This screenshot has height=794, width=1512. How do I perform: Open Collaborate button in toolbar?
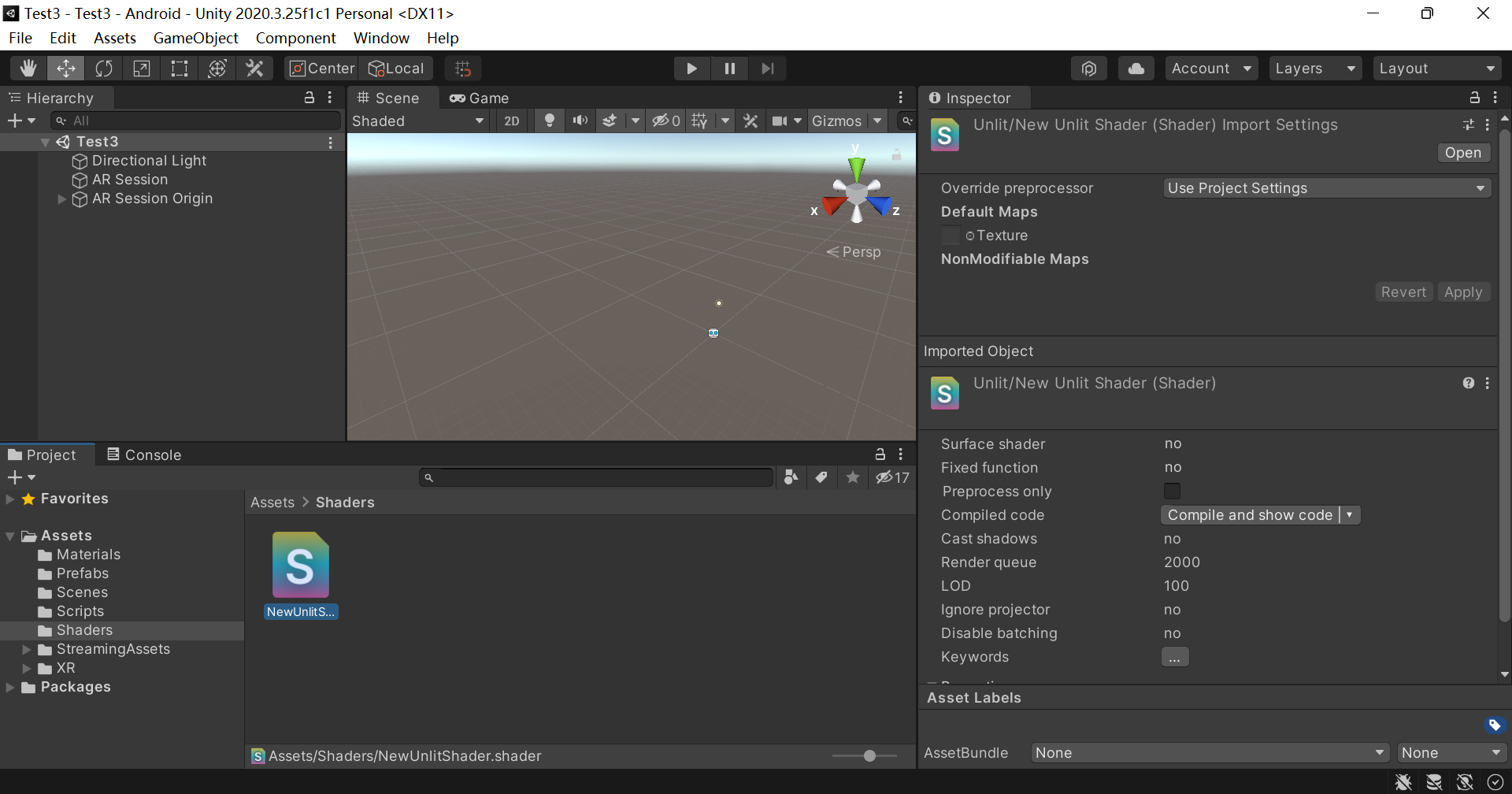pos(1089,69)
